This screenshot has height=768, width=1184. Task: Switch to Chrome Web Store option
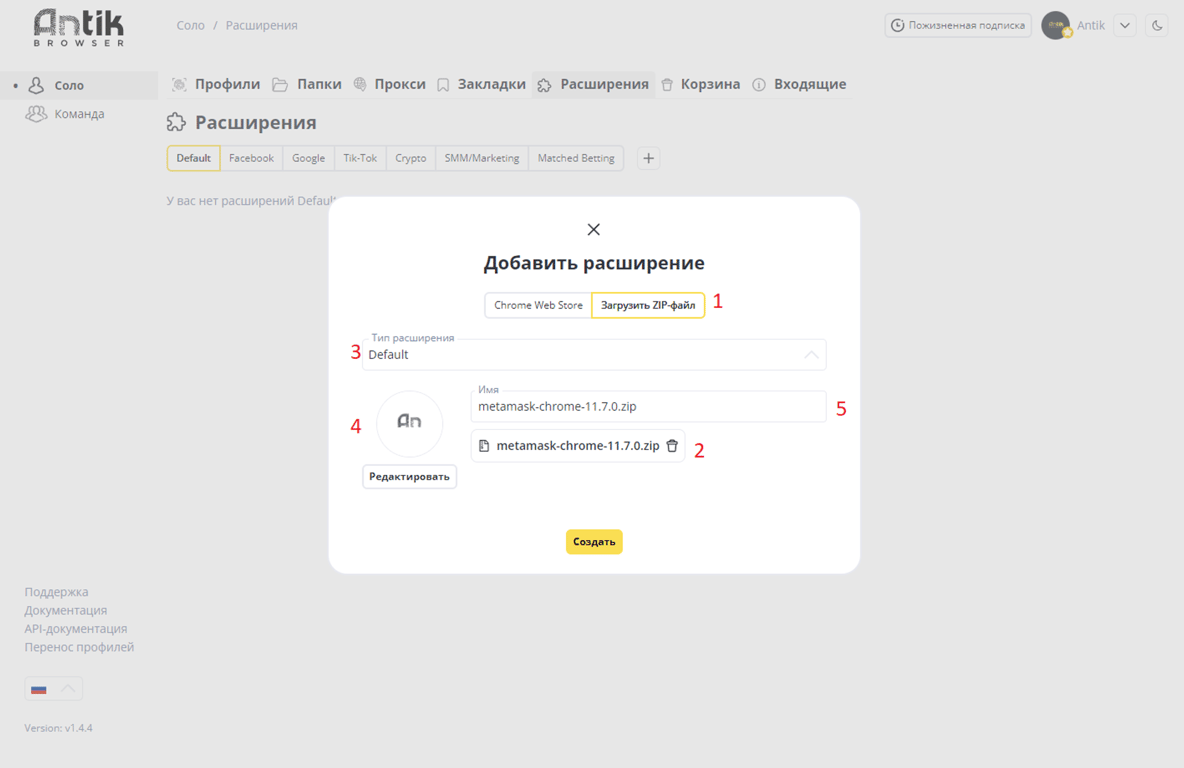(538, 305)
